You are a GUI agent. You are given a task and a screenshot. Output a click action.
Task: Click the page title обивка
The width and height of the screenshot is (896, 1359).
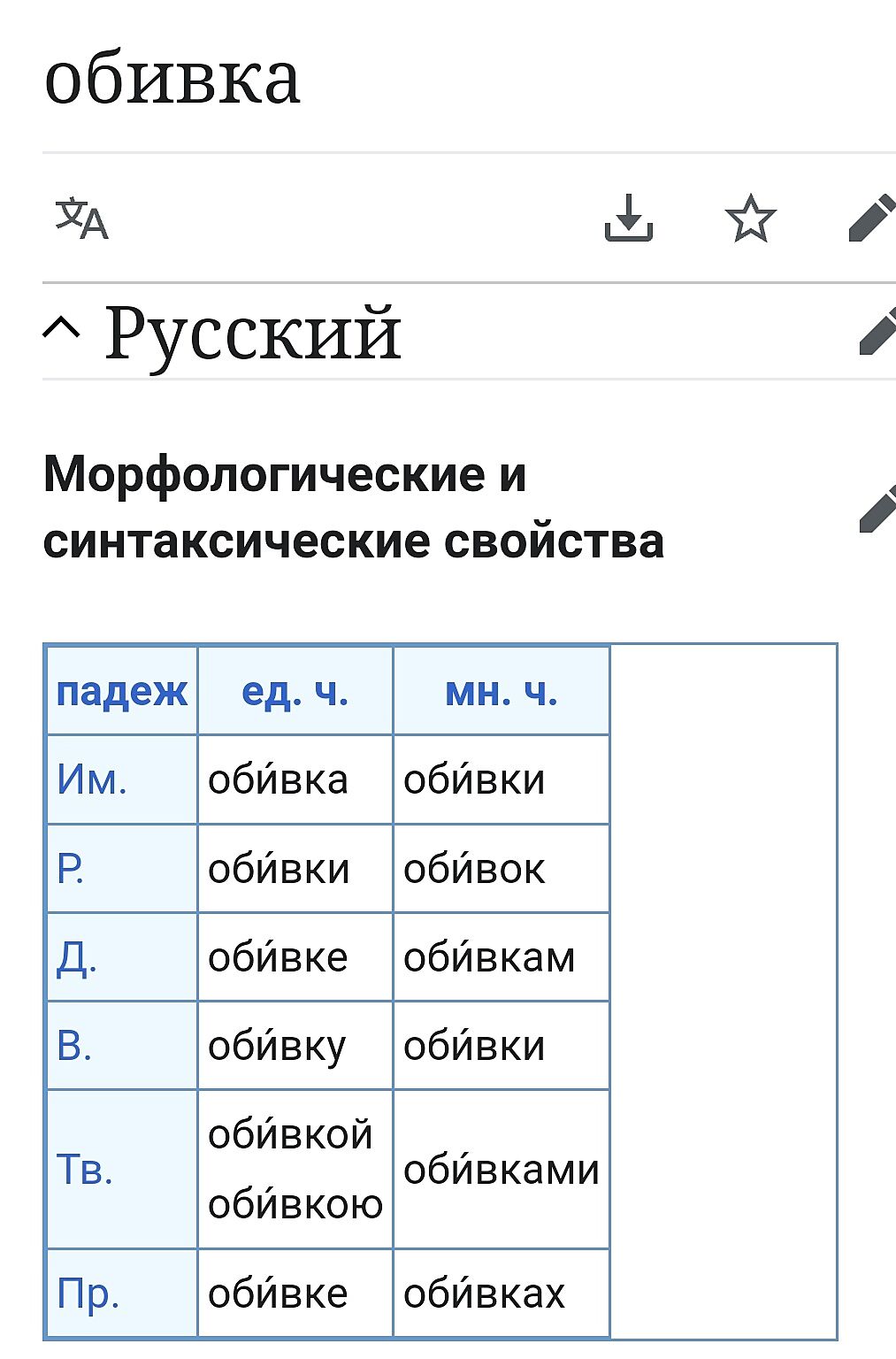coord(172,78)
